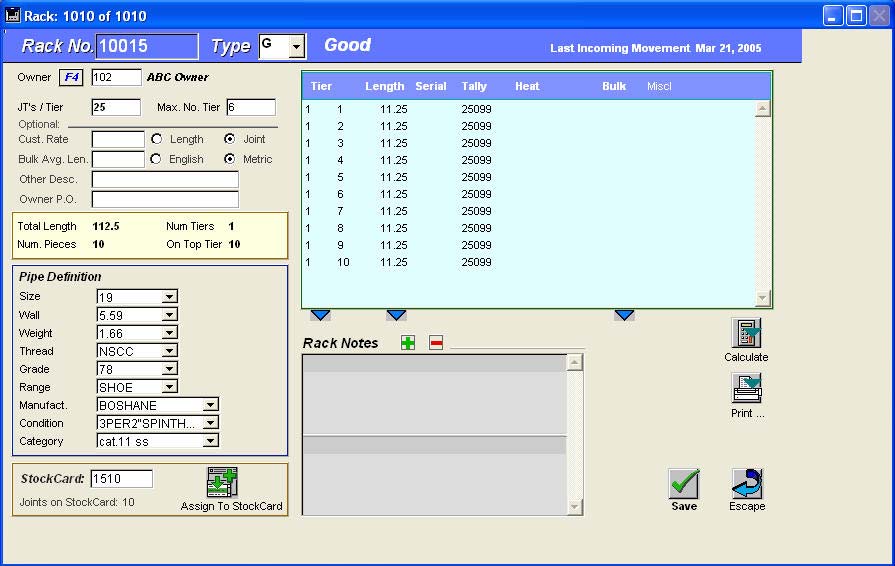Click the Rack No. input field
This screenshot has width=895, height=566.
(x=147, y=46)
